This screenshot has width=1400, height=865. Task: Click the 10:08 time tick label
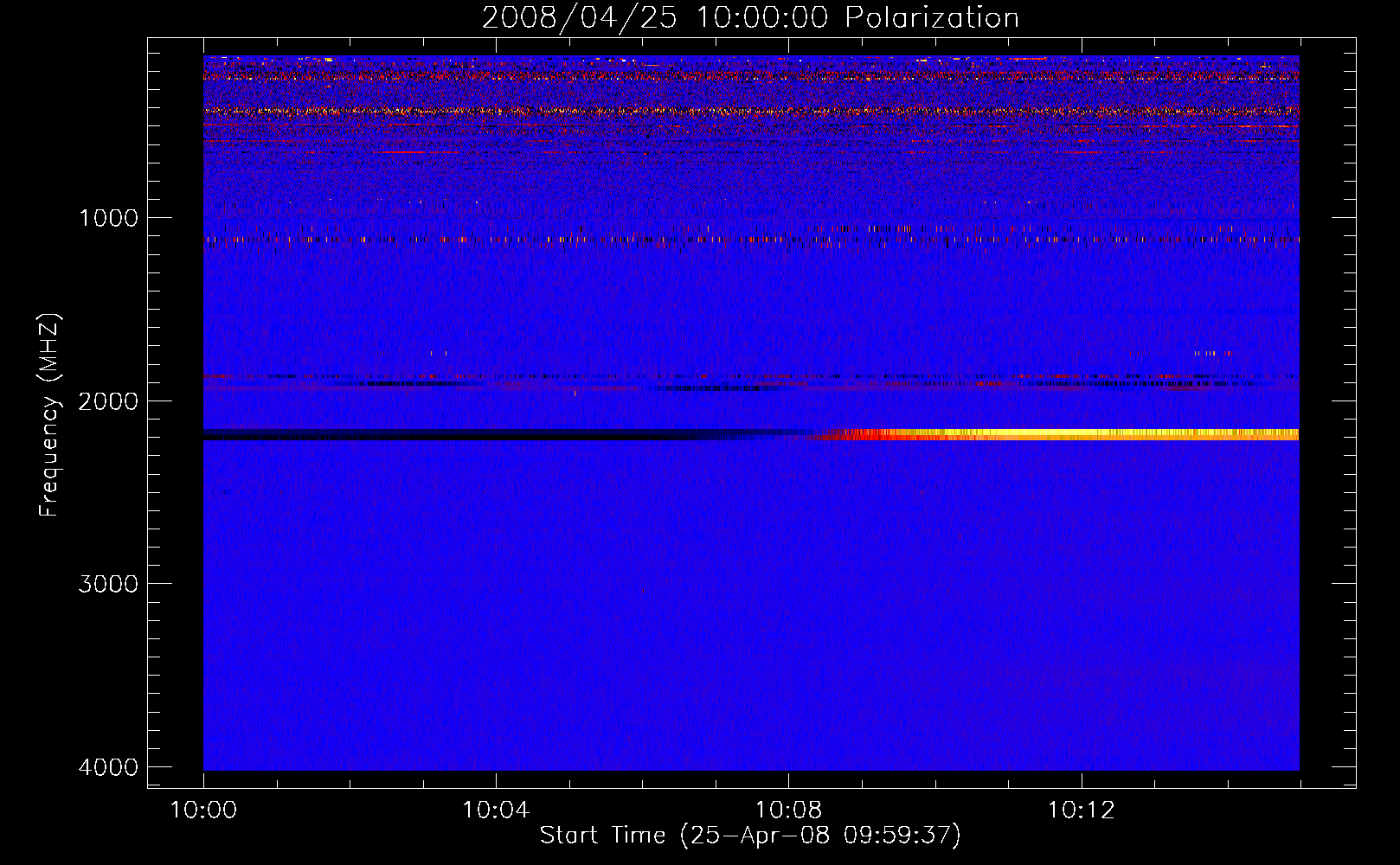[x=788, y=811]
